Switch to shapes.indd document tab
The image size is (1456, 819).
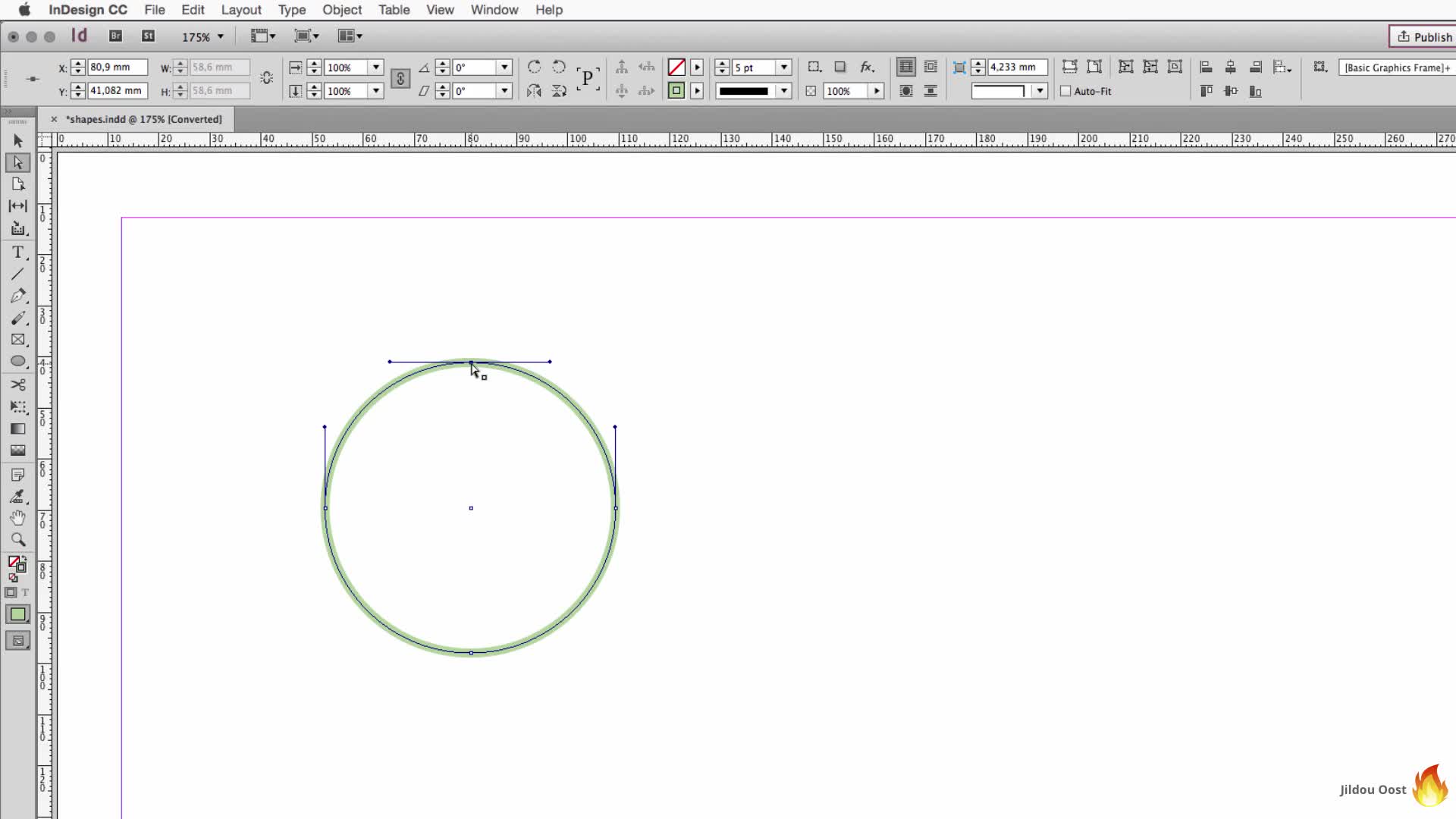(x=143, y=119)
